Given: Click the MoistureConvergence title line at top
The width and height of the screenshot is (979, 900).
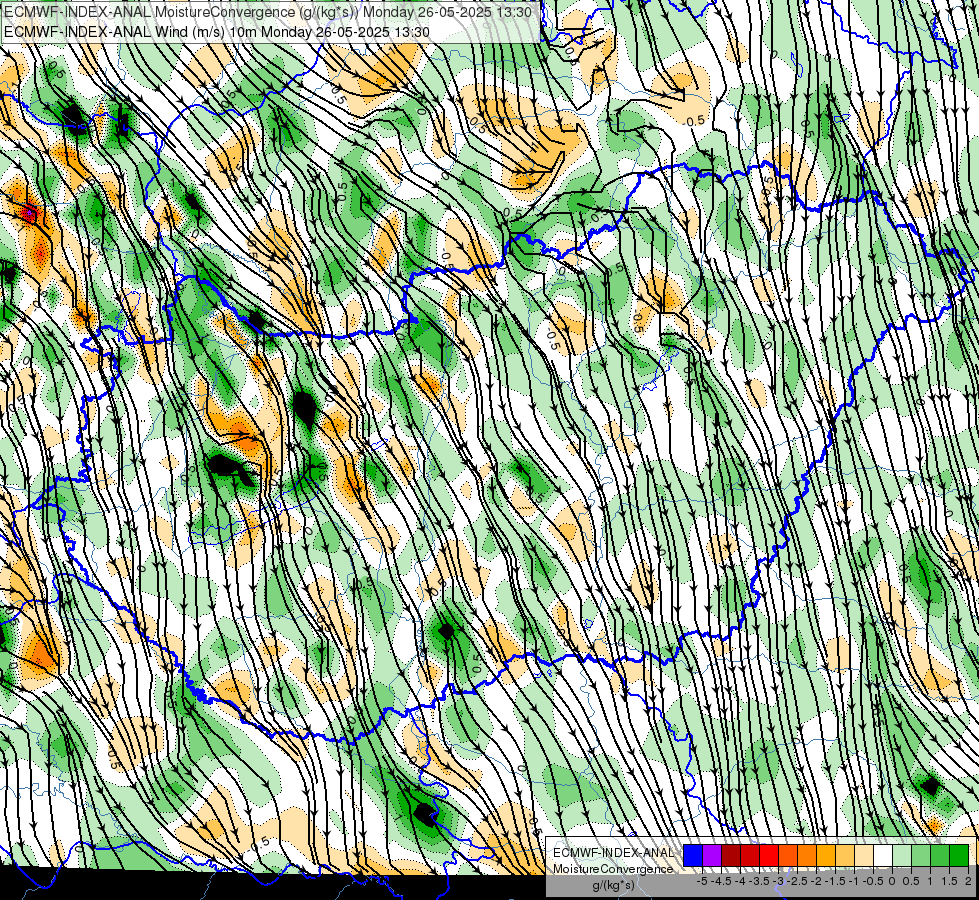Looking at the screenshot, I should pyautogui.click(x=268, y=12).
